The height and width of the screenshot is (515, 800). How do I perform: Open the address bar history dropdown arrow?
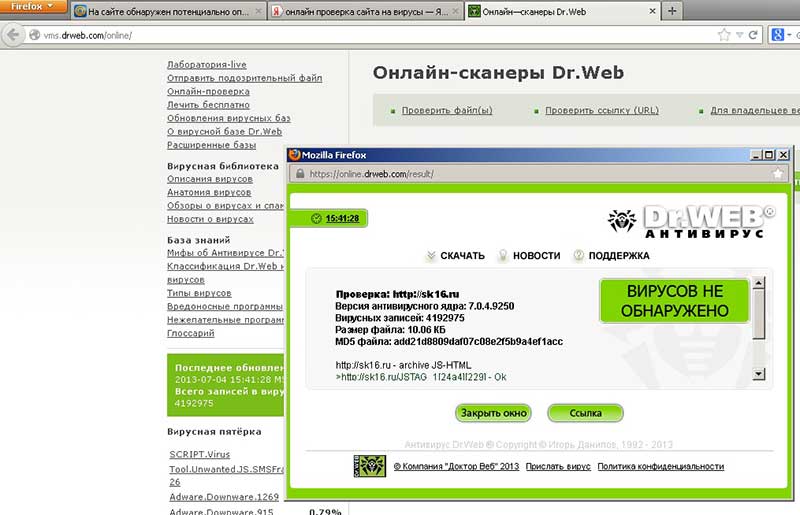pyautogui.click(x=739, y=35)
